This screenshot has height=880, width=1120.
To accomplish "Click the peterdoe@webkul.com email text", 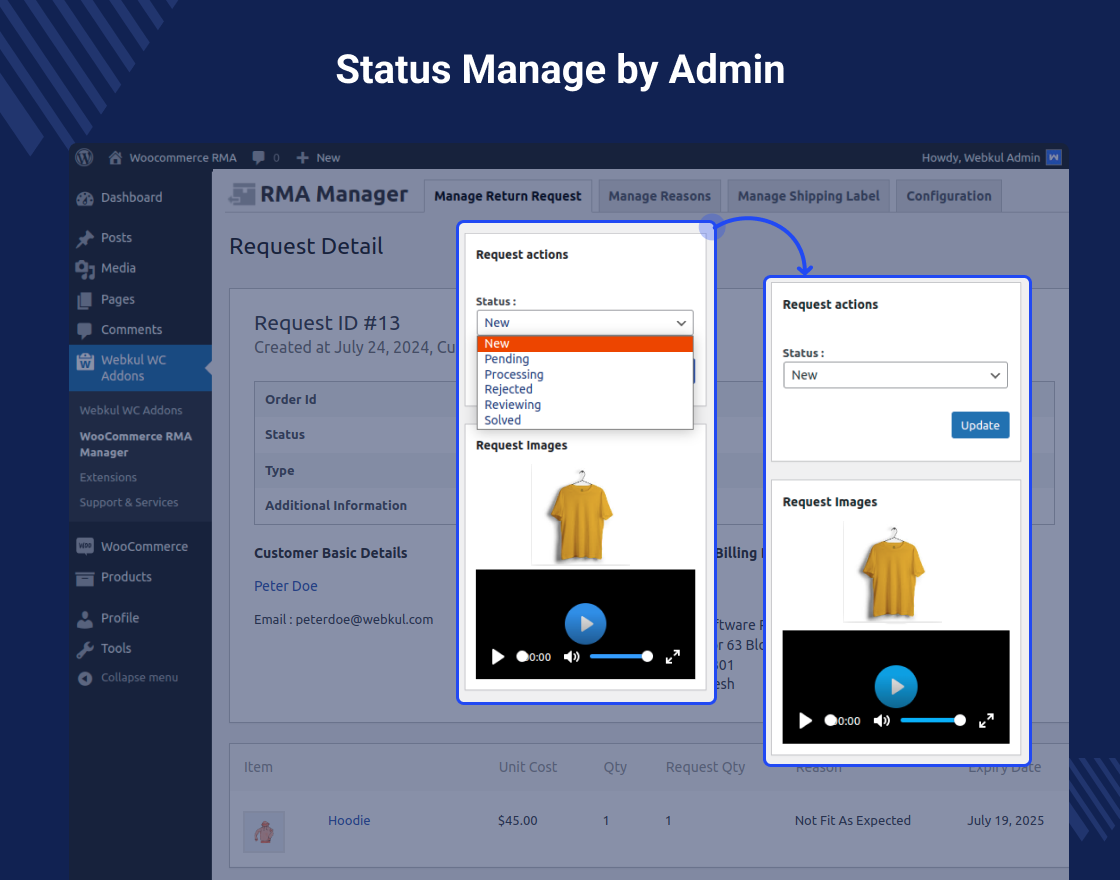I will 364,619.
